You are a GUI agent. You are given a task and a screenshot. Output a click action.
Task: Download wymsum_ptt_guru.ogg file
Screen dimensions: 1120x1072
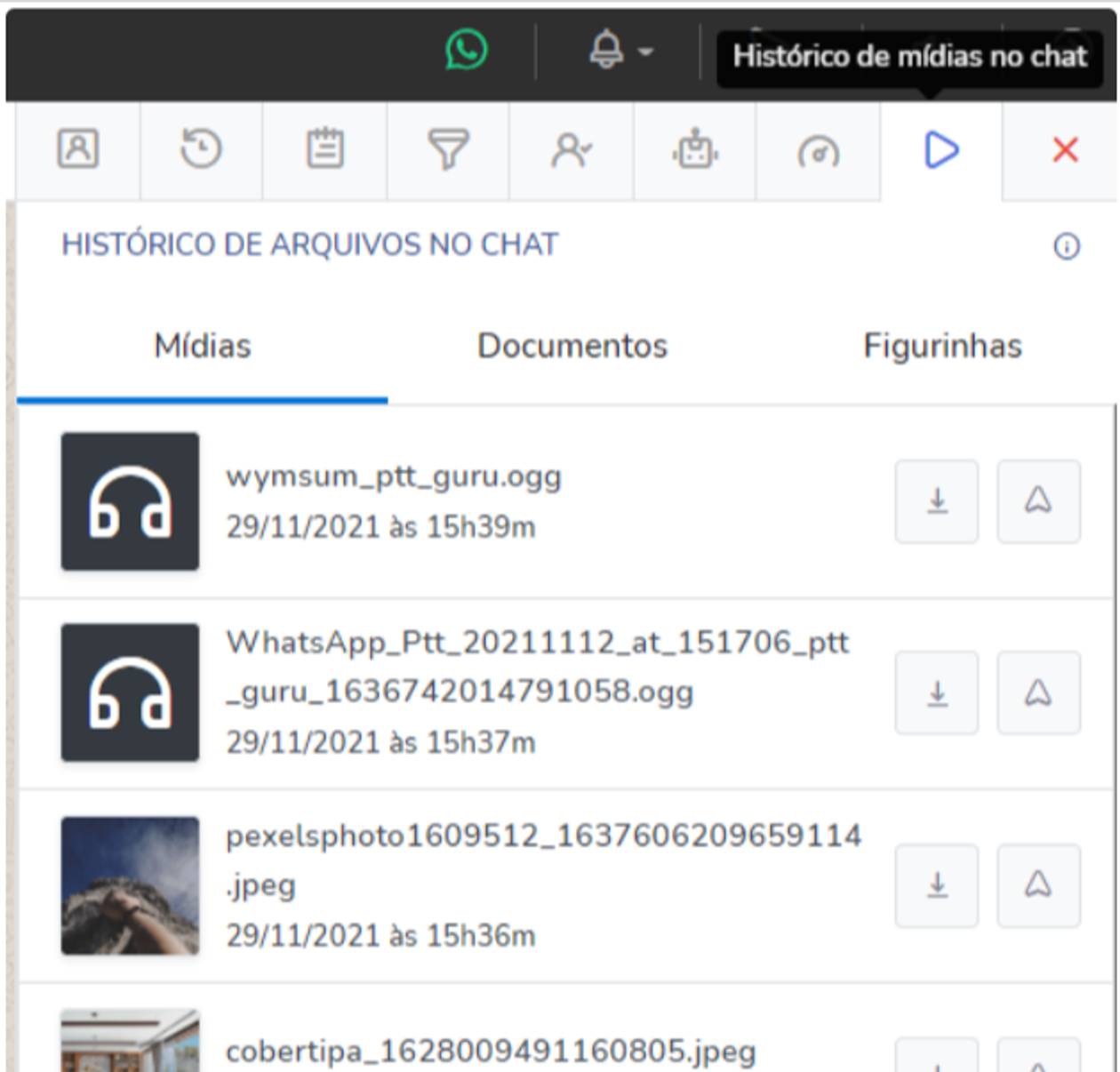pyautogui.click(x=937, y=501)
